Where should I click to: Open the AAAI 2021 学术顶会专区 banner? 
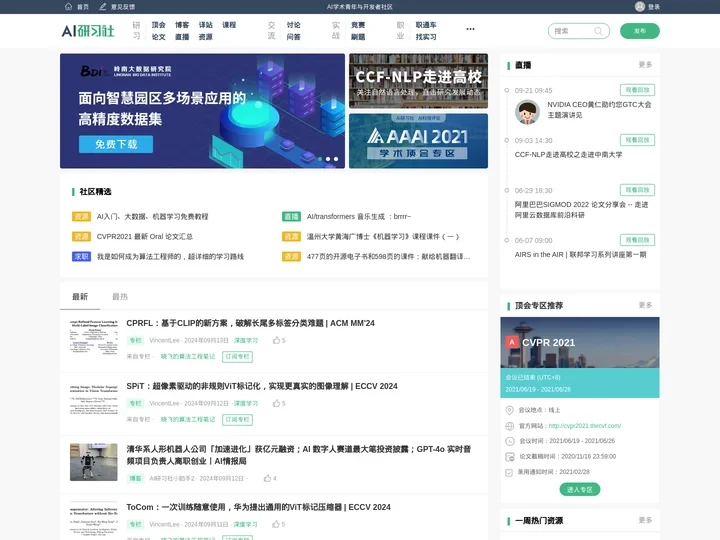(x=418, y=141)
